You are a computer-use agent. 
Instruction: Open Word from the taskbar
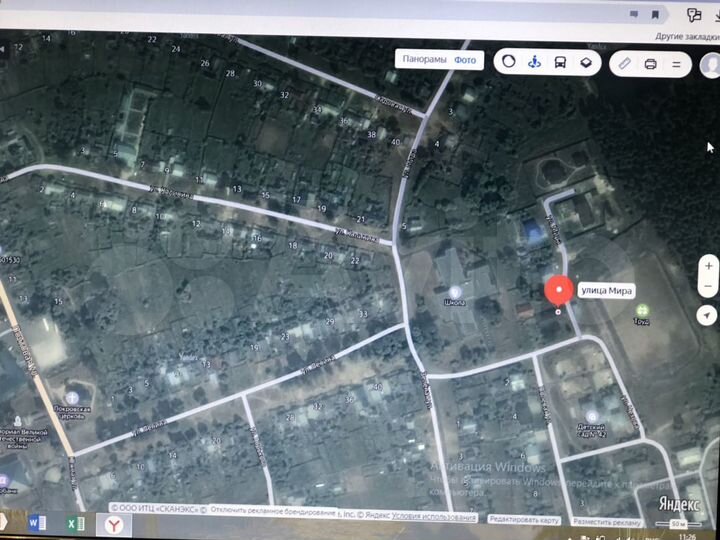37,523
